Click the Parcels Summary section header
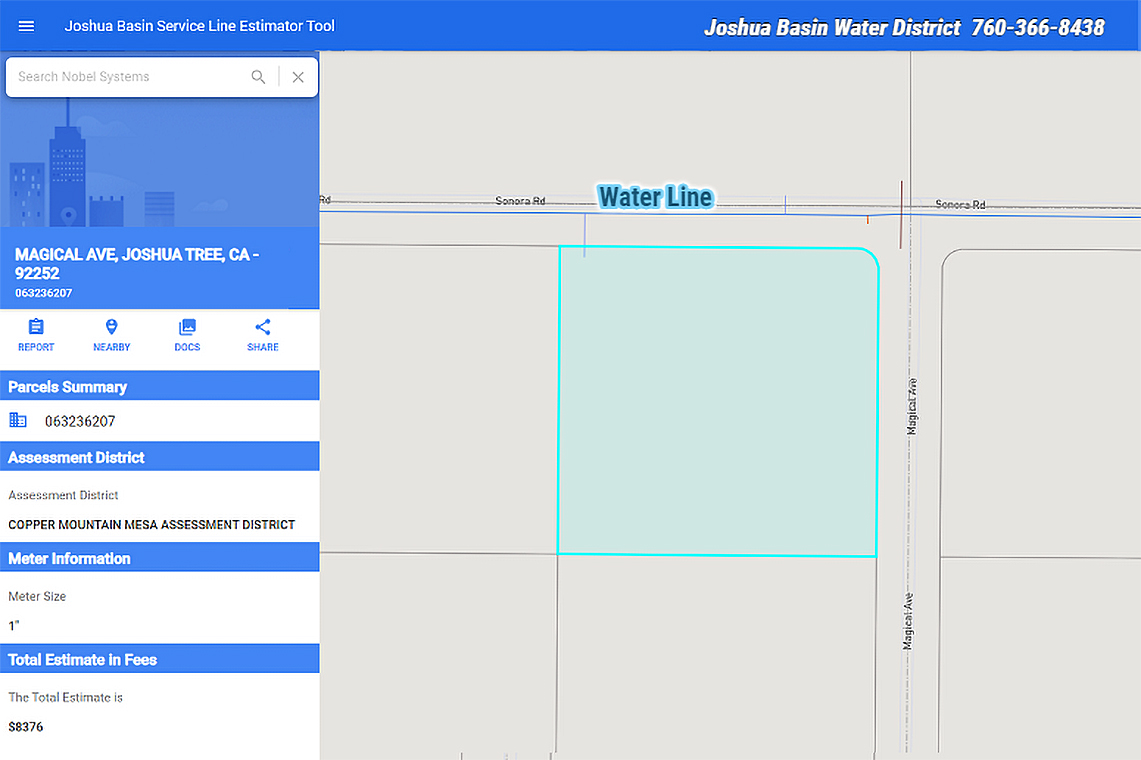Viewport: 1141px width, 760px height. (159, 386)
